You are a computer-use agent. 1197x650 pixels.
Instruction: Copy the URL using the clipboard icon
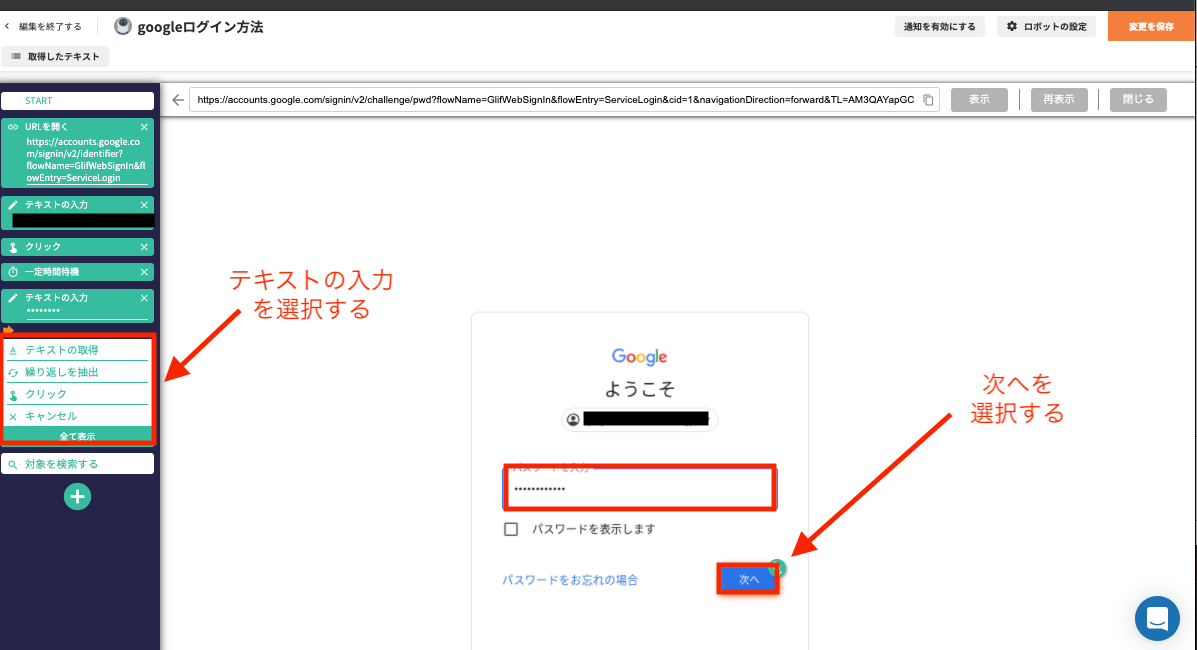point(928,100)
